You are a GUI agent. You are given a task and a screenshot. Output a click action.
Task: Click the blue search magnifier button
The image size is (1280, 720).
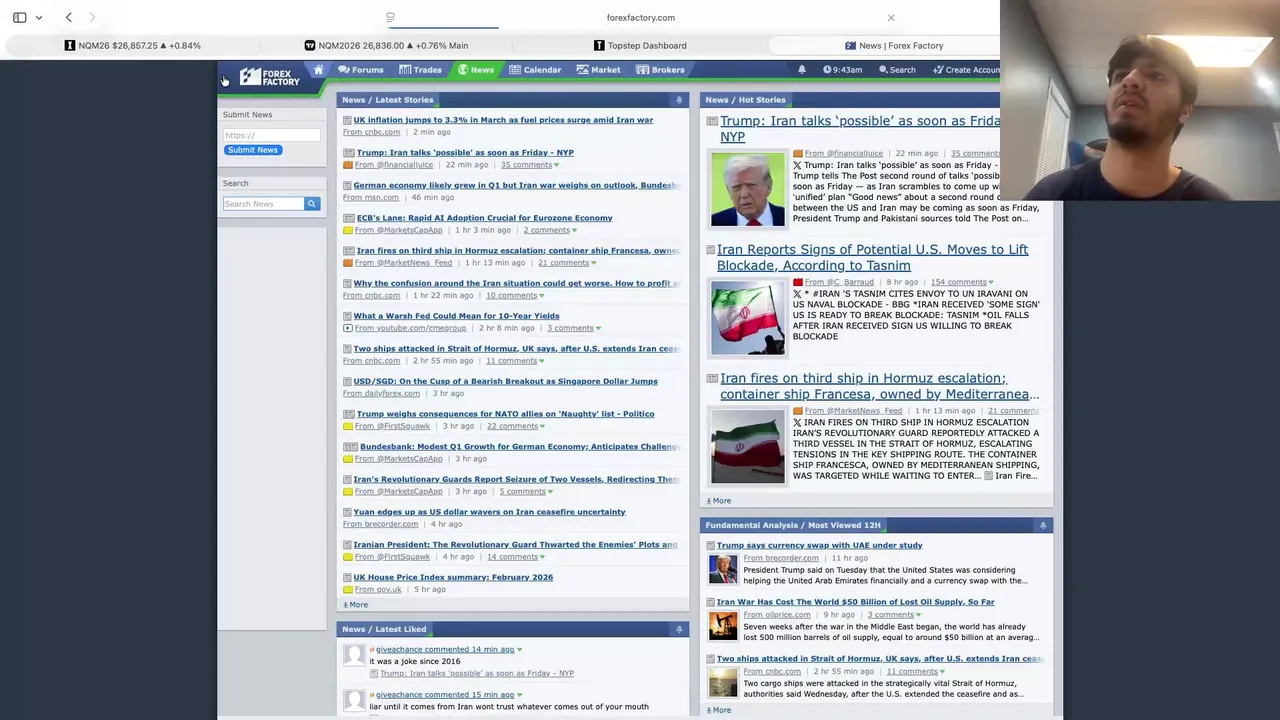[x=311, y=204]
